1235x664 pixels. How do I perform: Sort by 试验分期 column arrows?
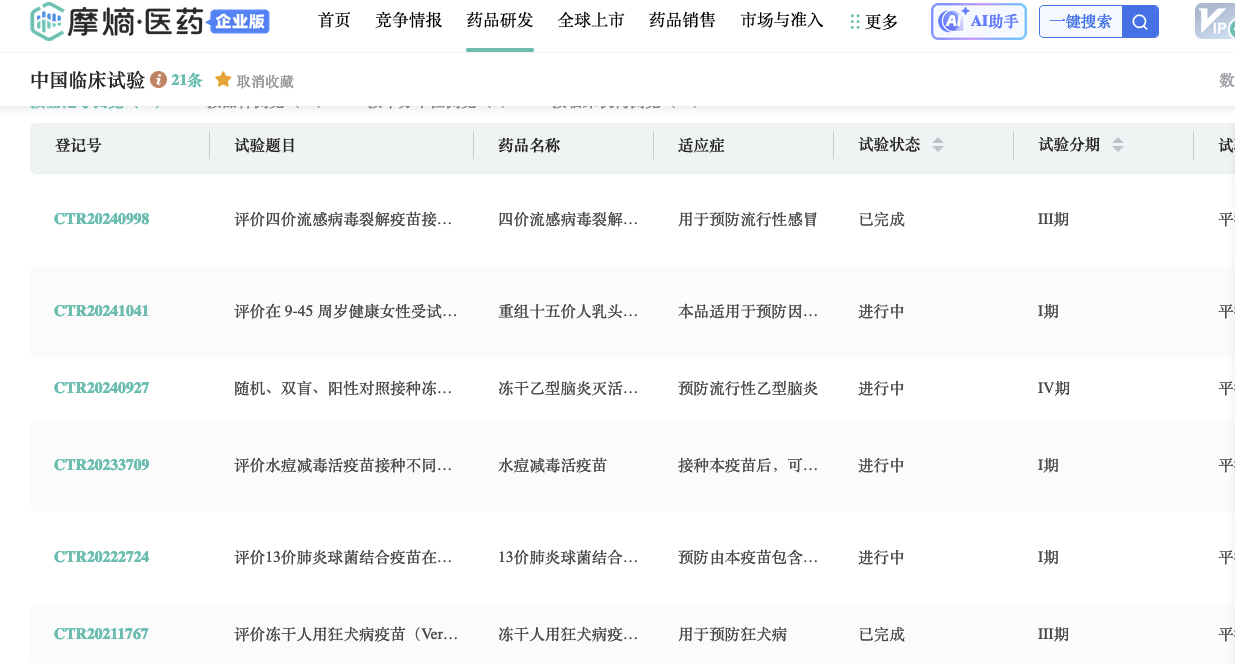(x=1118, y=145)
